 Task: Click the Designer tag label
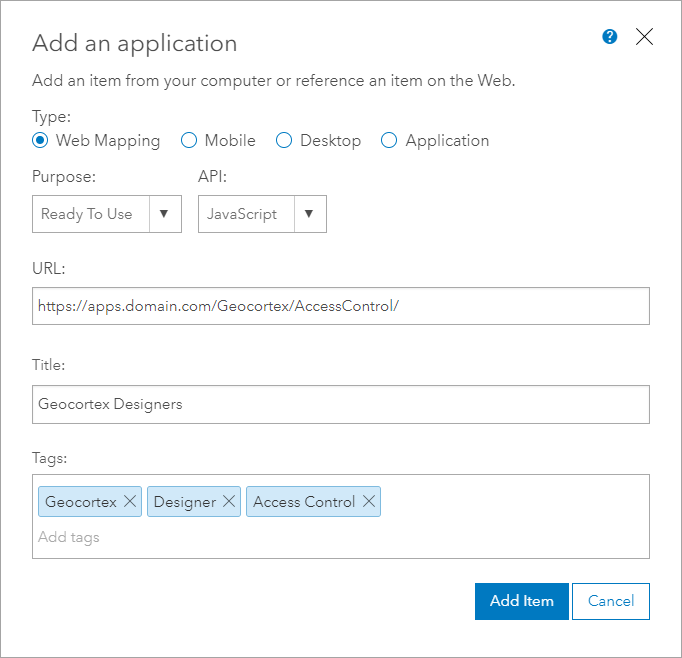(185, 502)
